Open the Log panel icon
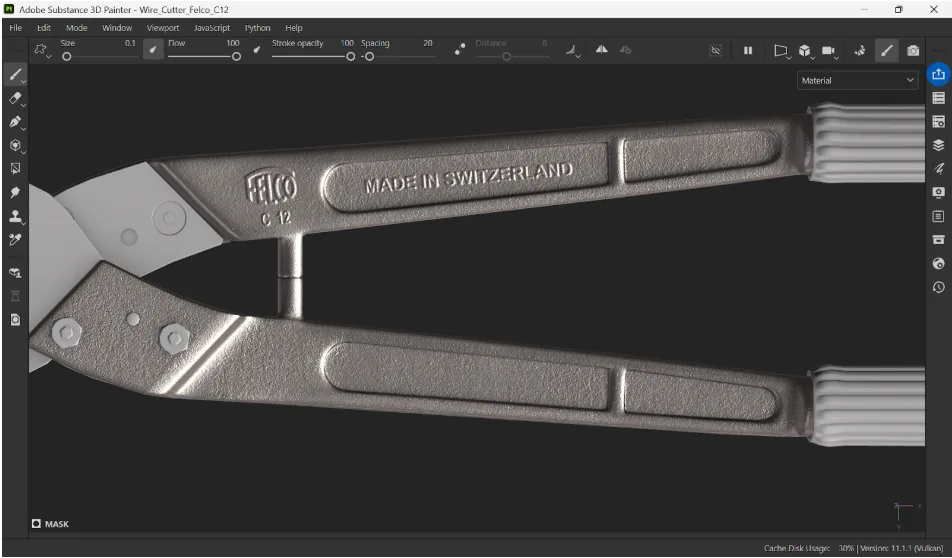 (x=939, y=216)
